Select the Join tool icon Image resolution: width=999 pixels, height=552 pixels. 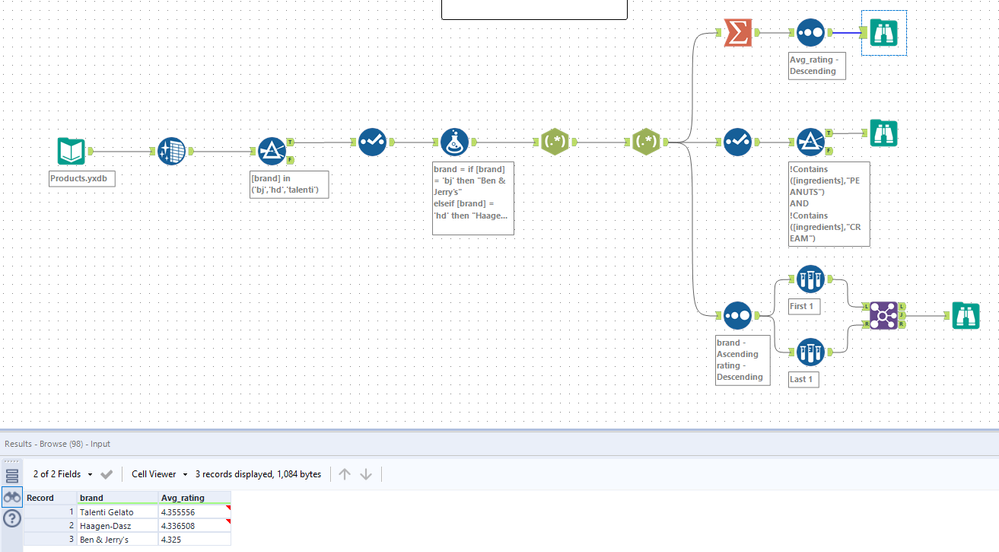click(x=884, y=316)
